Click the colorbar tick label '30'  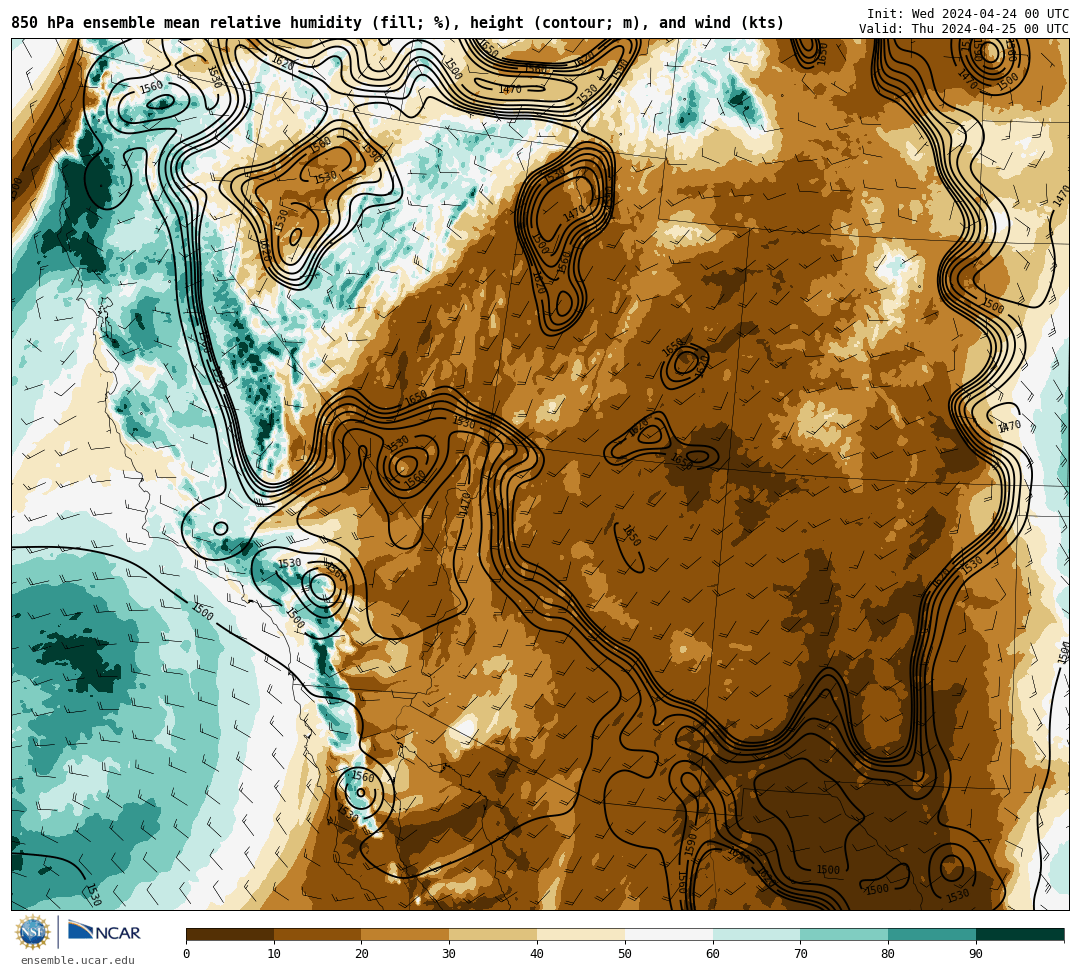tap(449, 954)
